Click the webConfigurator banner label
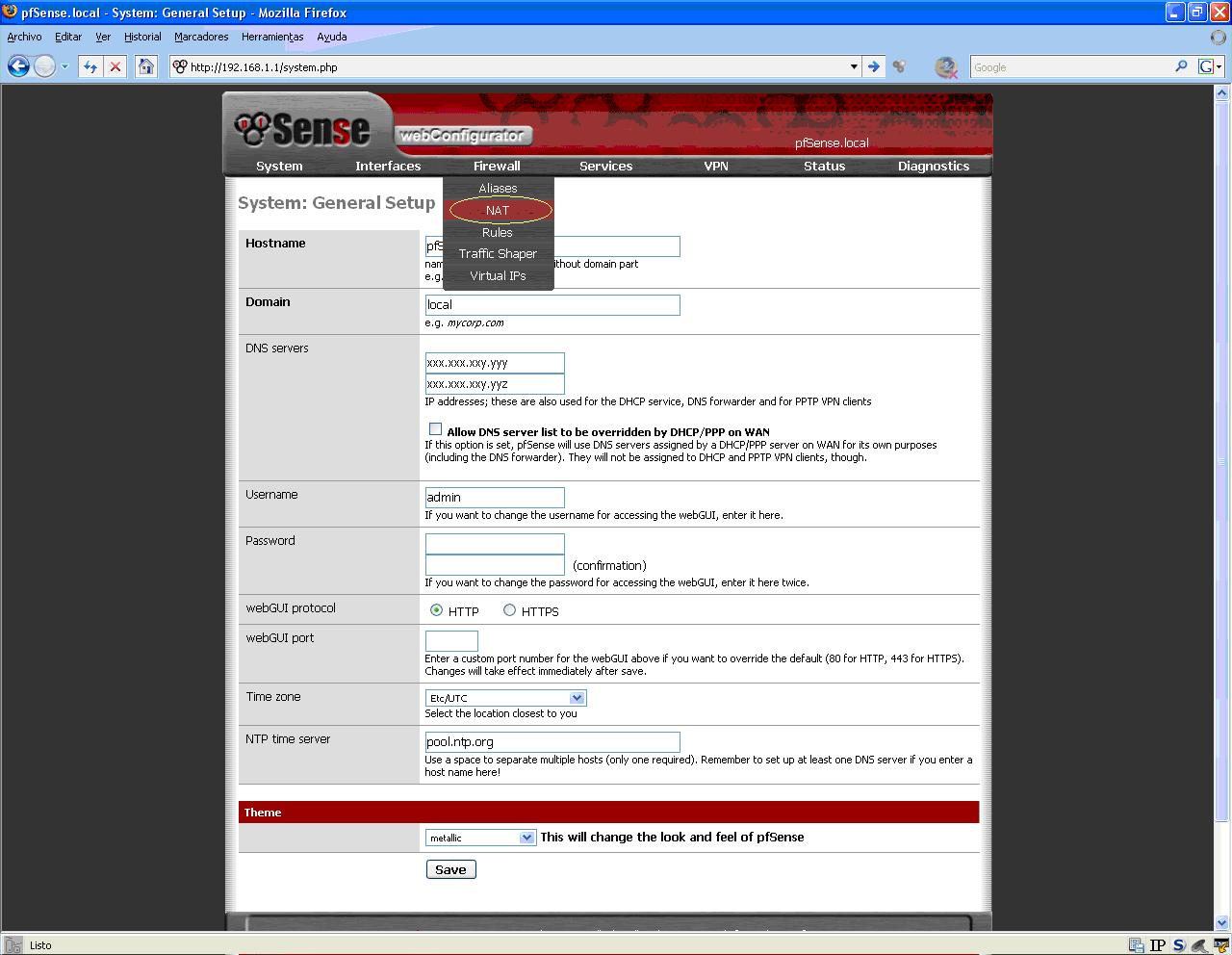This screenshot has height=955, width=1232. point(463,136)
